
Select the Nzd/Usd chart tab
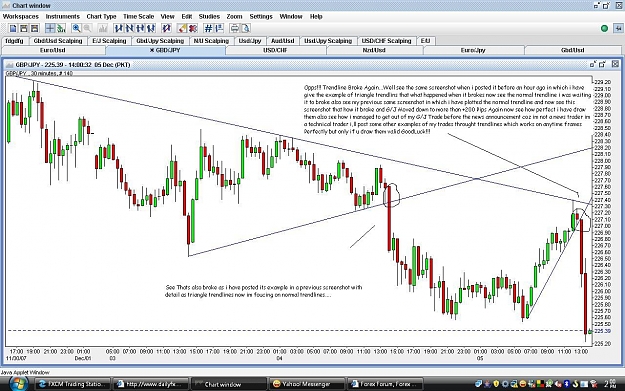click(x=374, y=50)
